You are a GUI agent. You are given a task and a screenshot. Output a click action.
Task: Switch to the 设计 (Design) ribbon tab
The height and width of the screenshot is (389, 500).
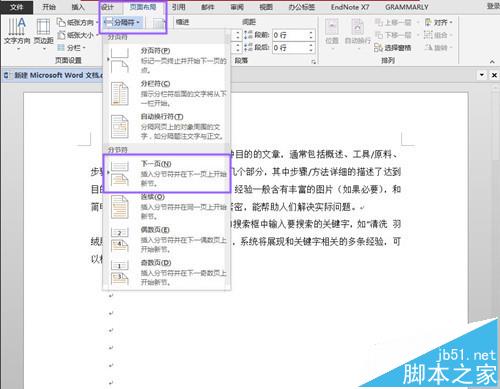[x=108, y=7]
